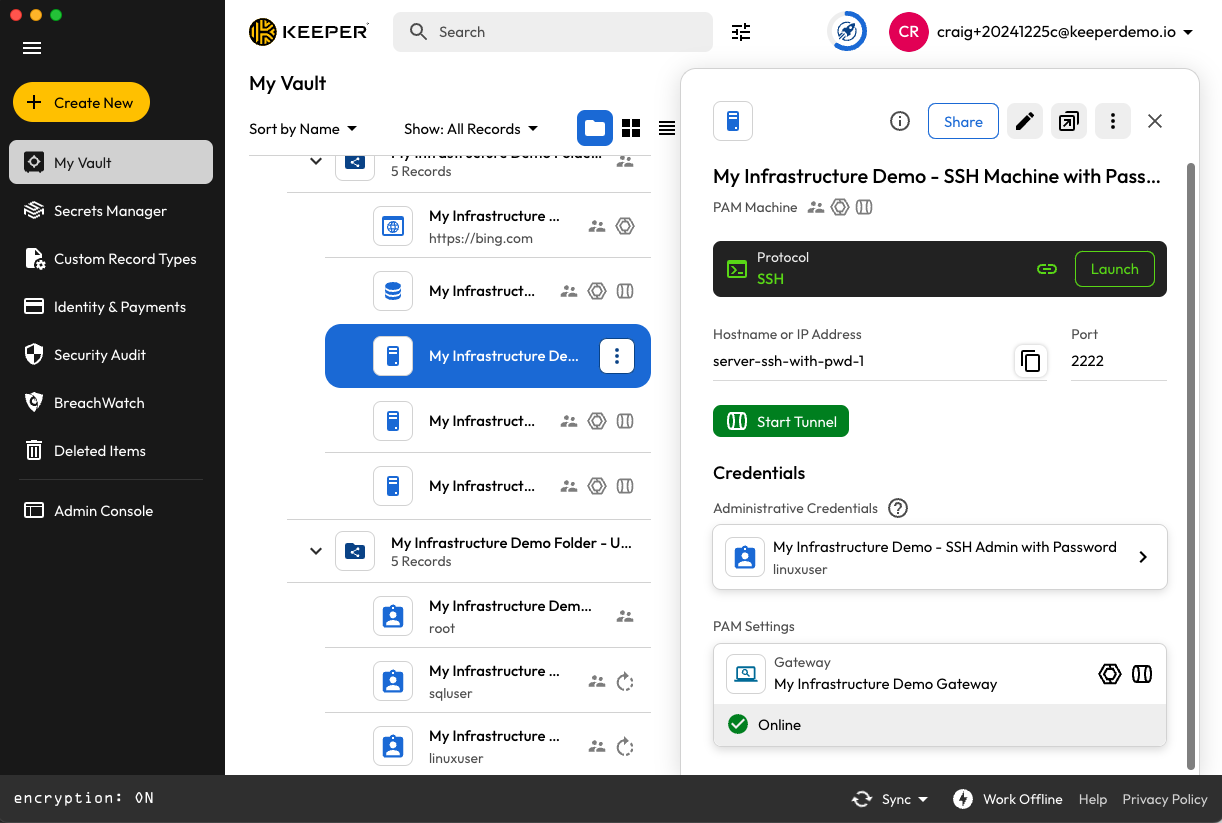Click the duplicate record icon in detail panel
The image size is (1222, 823).
pos(1068,122)
